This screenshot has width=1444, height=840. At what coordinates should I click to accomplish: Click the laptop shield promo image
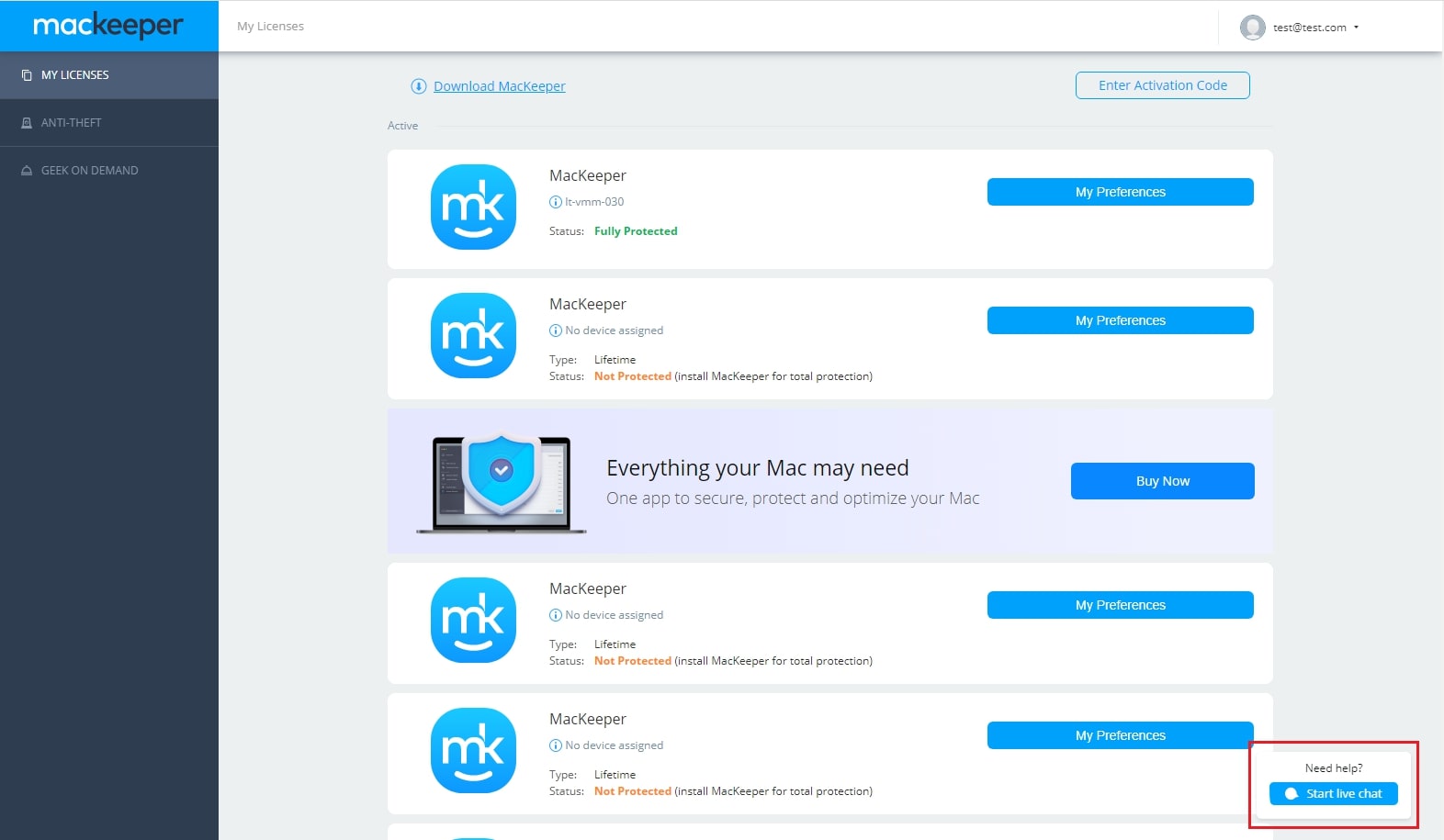tap(502, 483)
